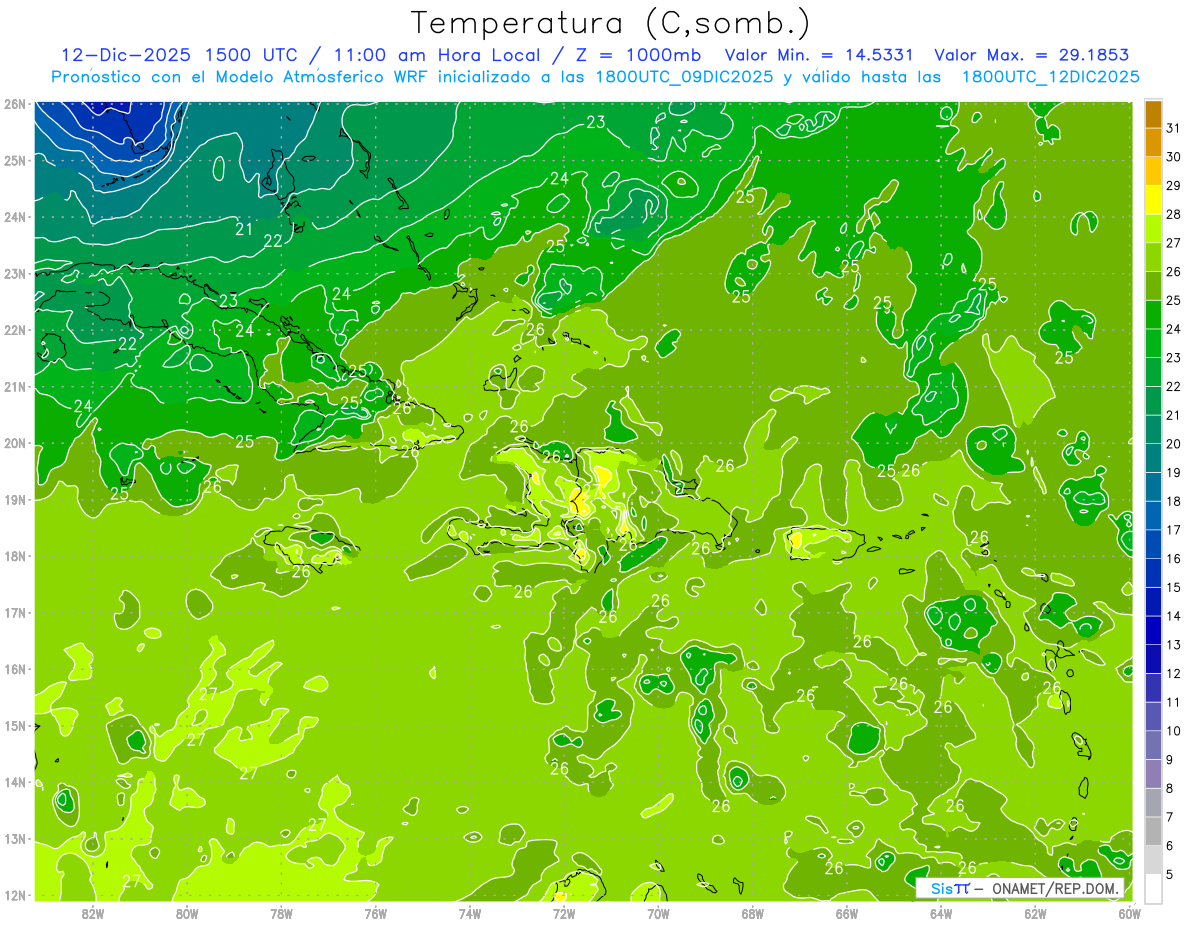Screen dimensions: 1200x927
Task: Click the title 'Temperatura (C,somb.)'
Action: (611, 24)
